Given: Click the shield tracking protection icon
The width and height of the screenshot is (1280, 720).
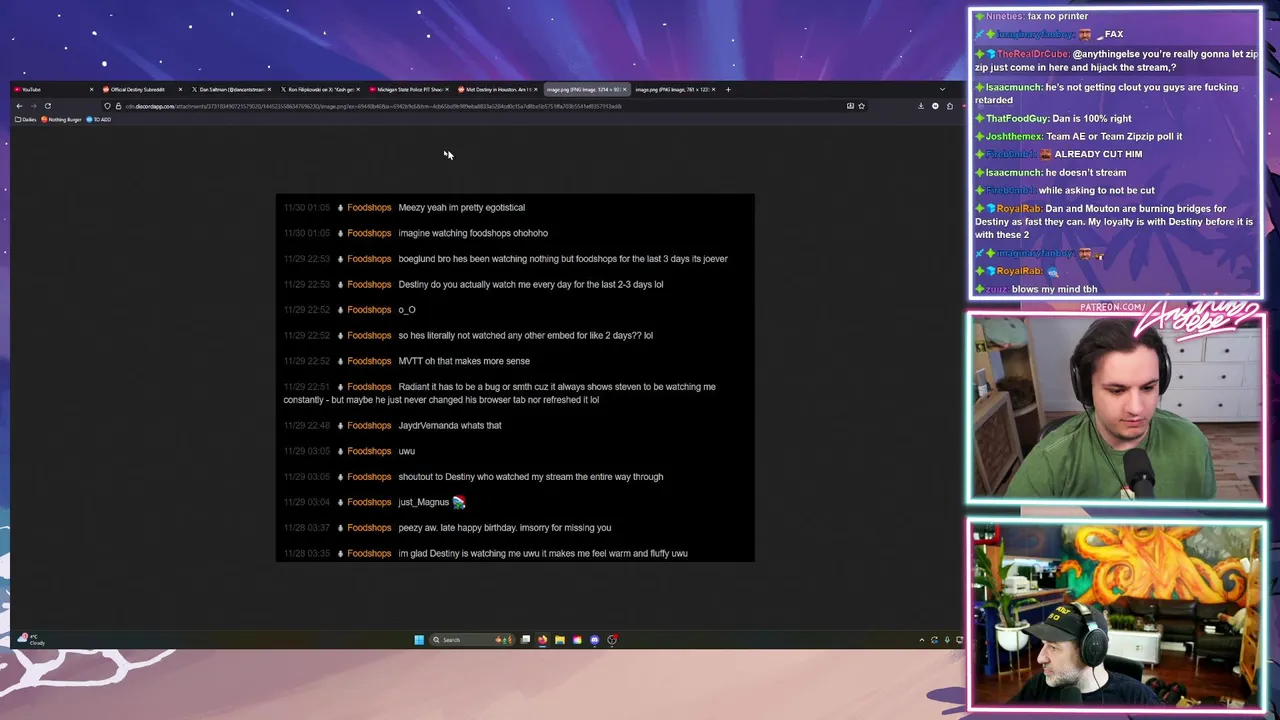Looking at the screenshot, I should click(x=107, y=106).
